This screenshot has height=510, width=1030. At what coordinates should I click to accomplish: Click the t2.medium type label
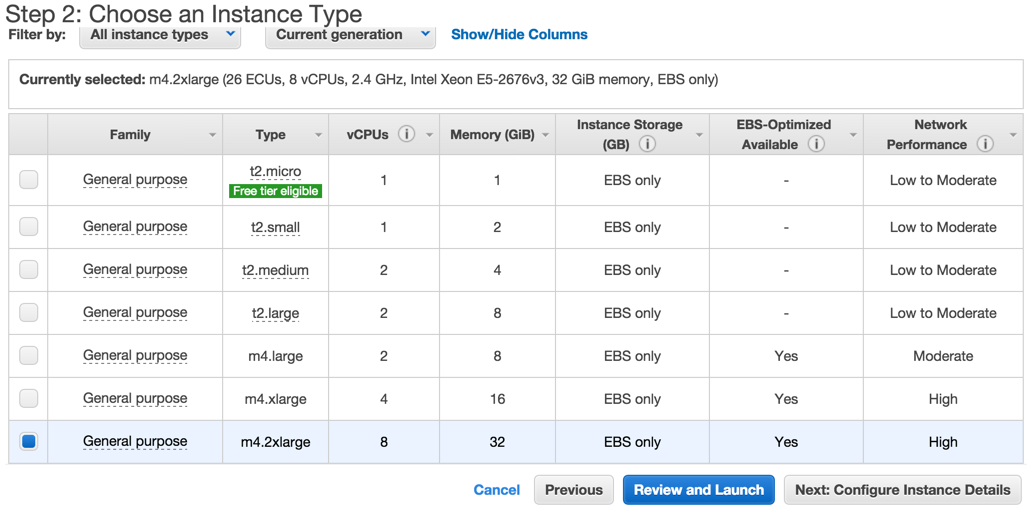[277, 270]
